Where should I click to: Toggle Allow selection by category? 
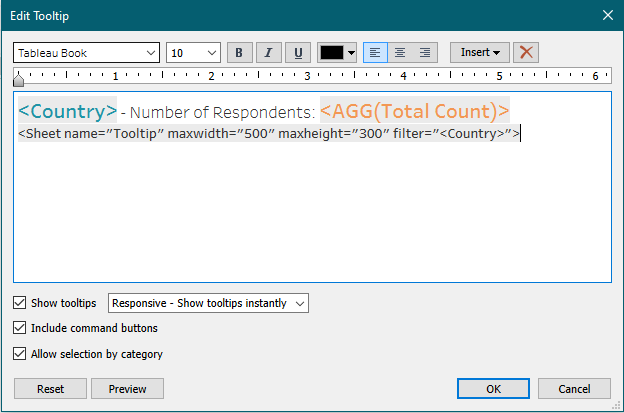tap(20, 353)
